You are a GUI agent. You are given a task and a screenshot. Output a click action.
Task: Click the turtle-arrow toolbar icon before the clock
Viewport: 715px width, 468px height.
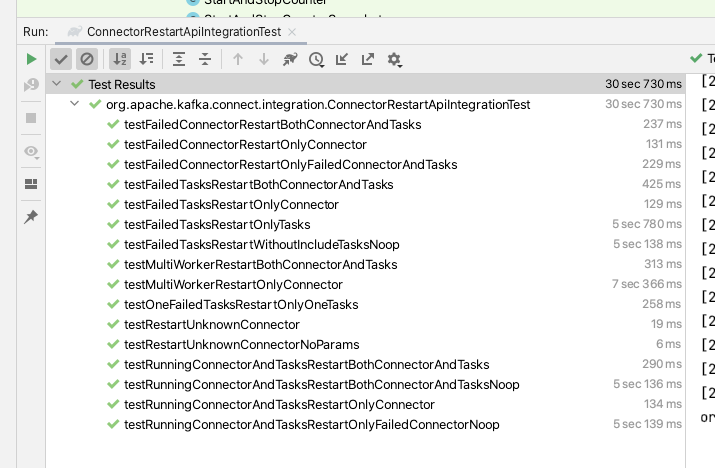[x=290, y=59]
